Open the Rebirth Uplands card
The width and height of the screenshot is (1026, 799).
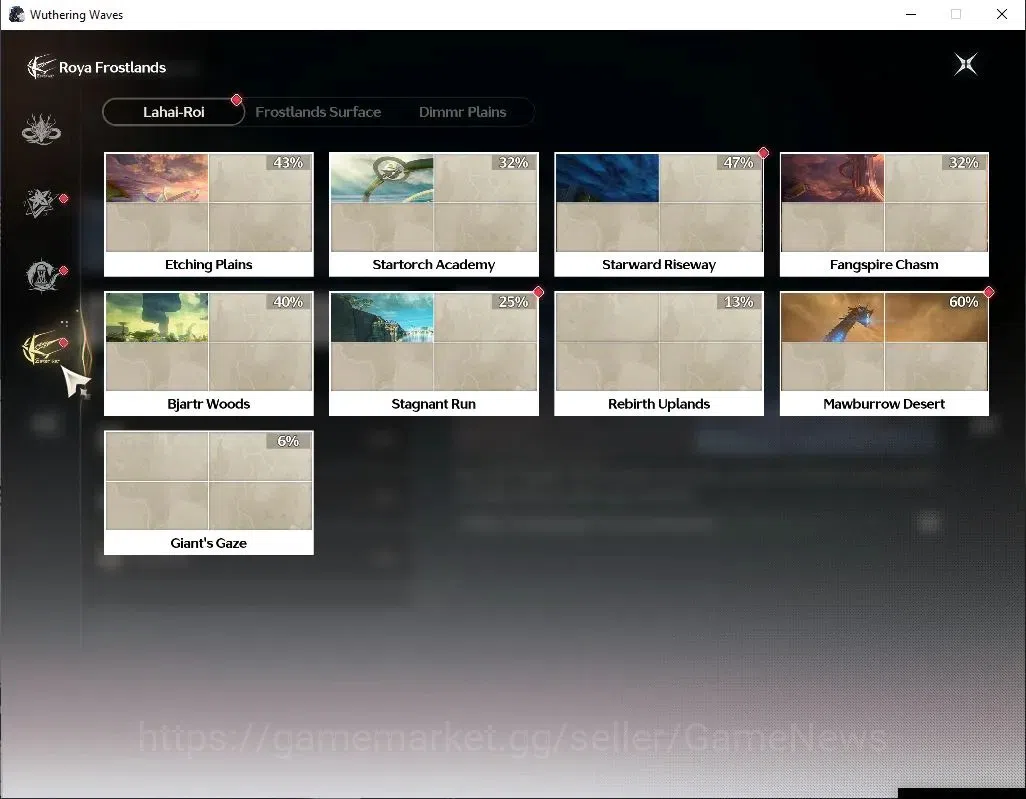click(x=659, y=353)
